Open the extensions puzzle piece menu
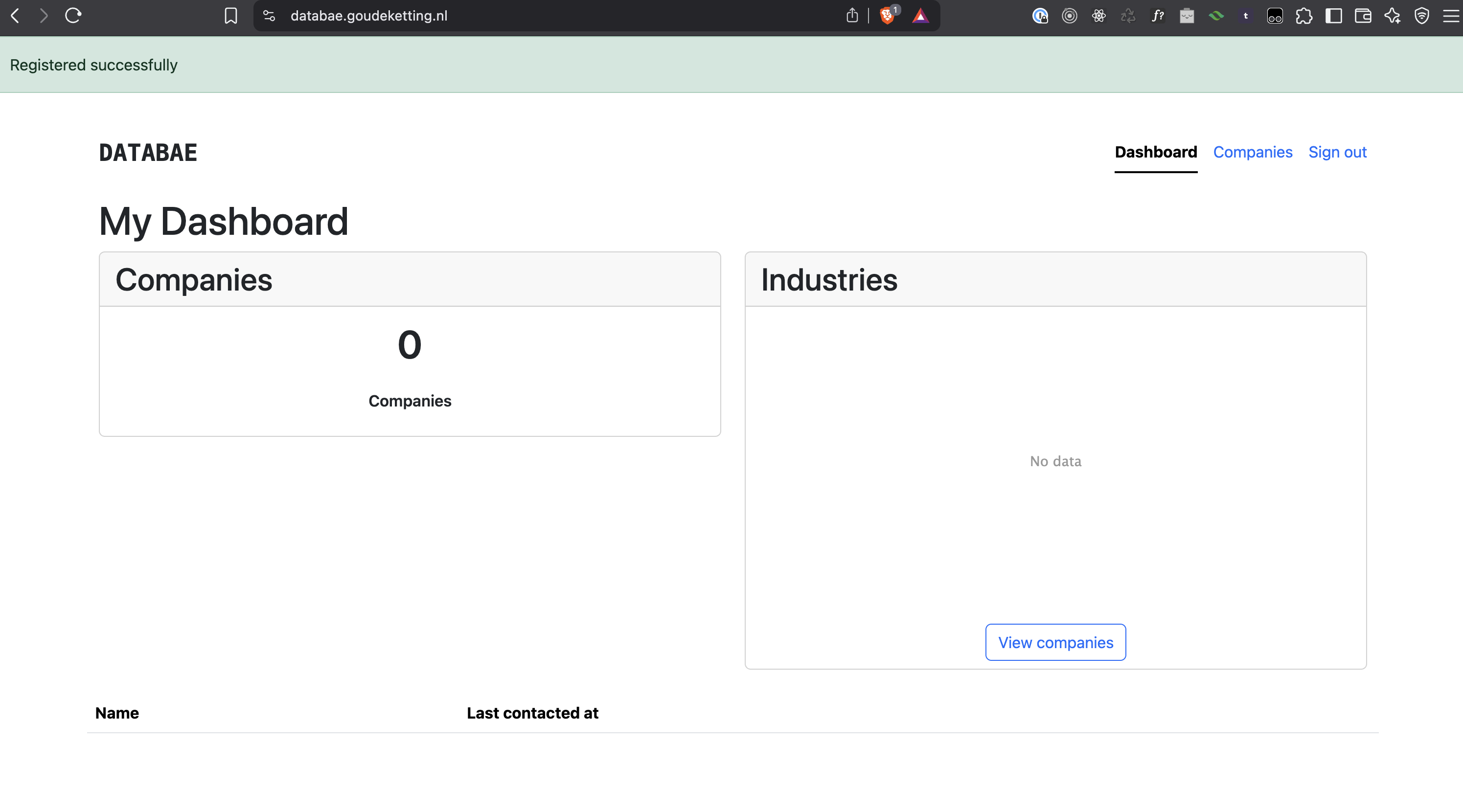This screenshot has width=1463, height=812. (1304, 15)
